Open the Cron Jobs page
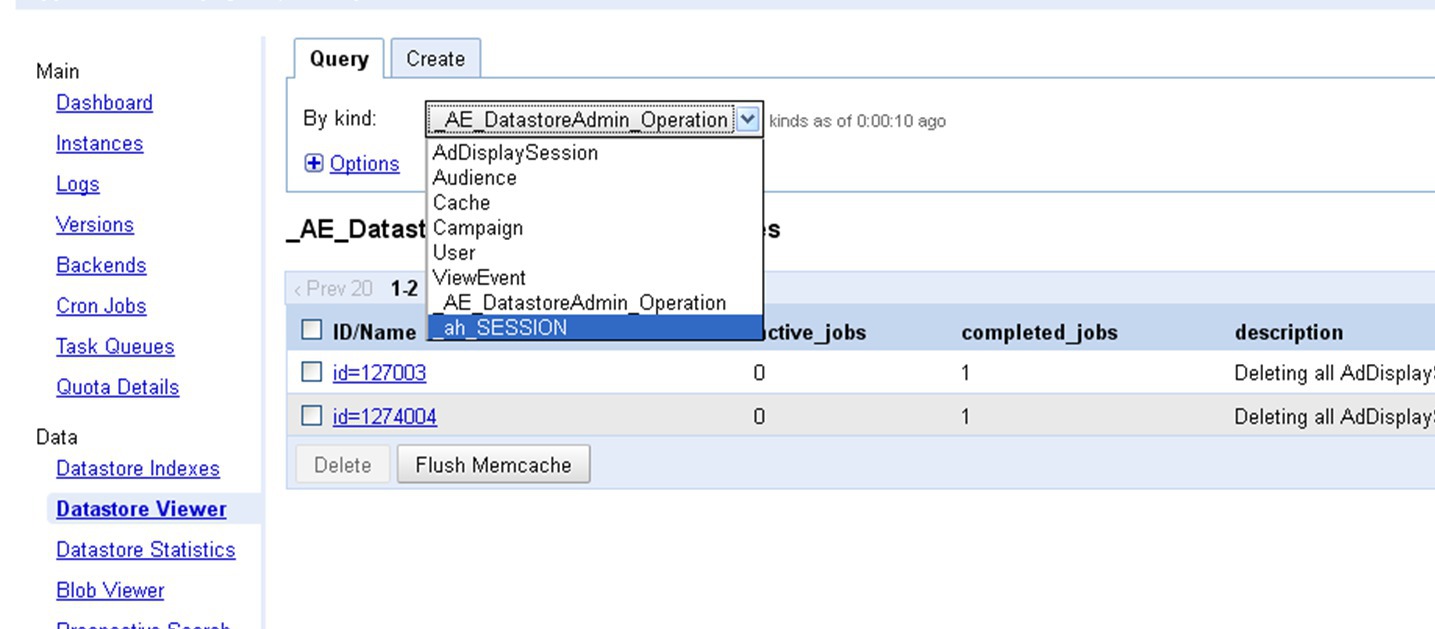Screen dimensions: 1435x629 (x=101, y=306)
